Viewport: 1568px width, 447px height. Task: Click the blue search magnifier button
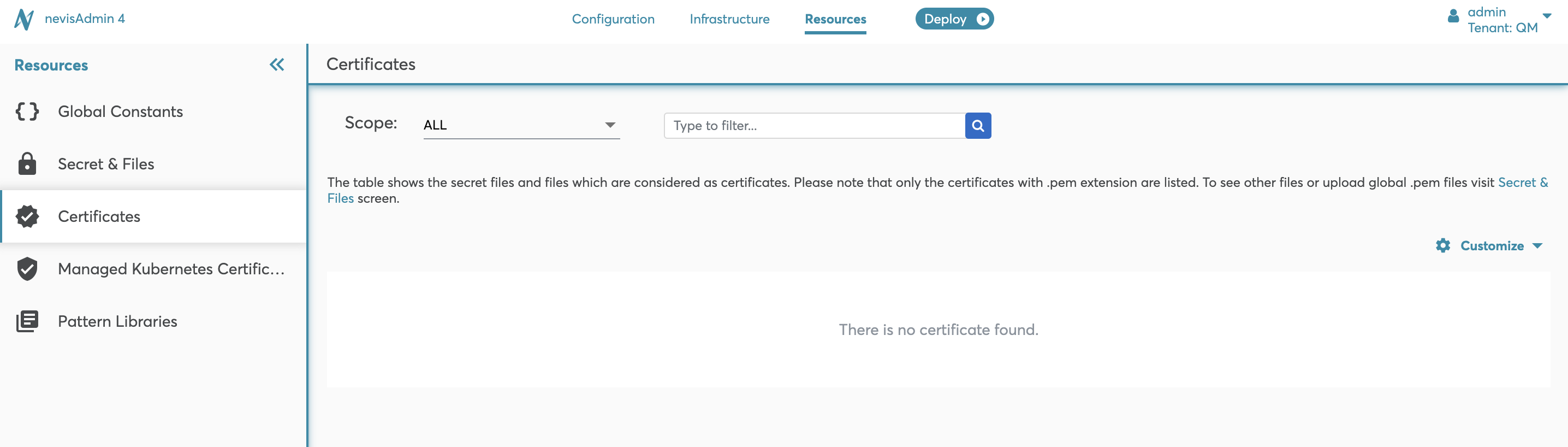coord(978,126)
